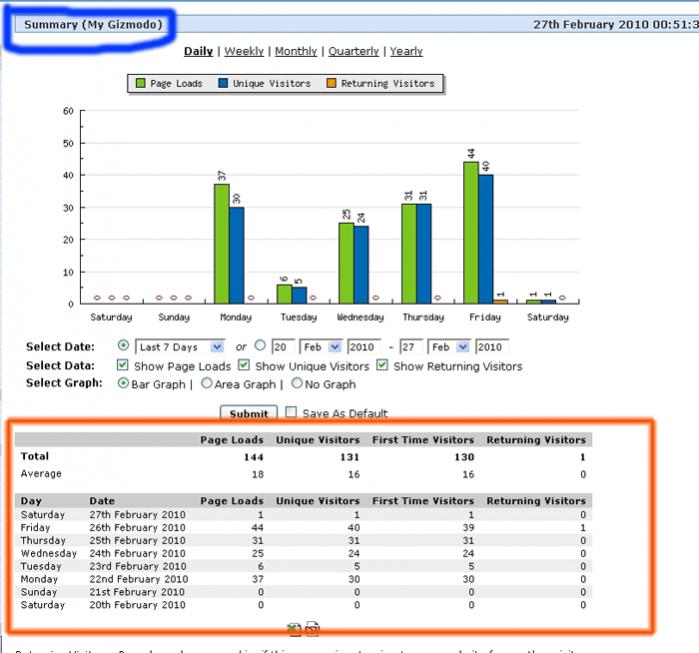Click the Wednesday blue bar labeled 24
Viewport: 699px width, 653px height.
coord(362,265)
